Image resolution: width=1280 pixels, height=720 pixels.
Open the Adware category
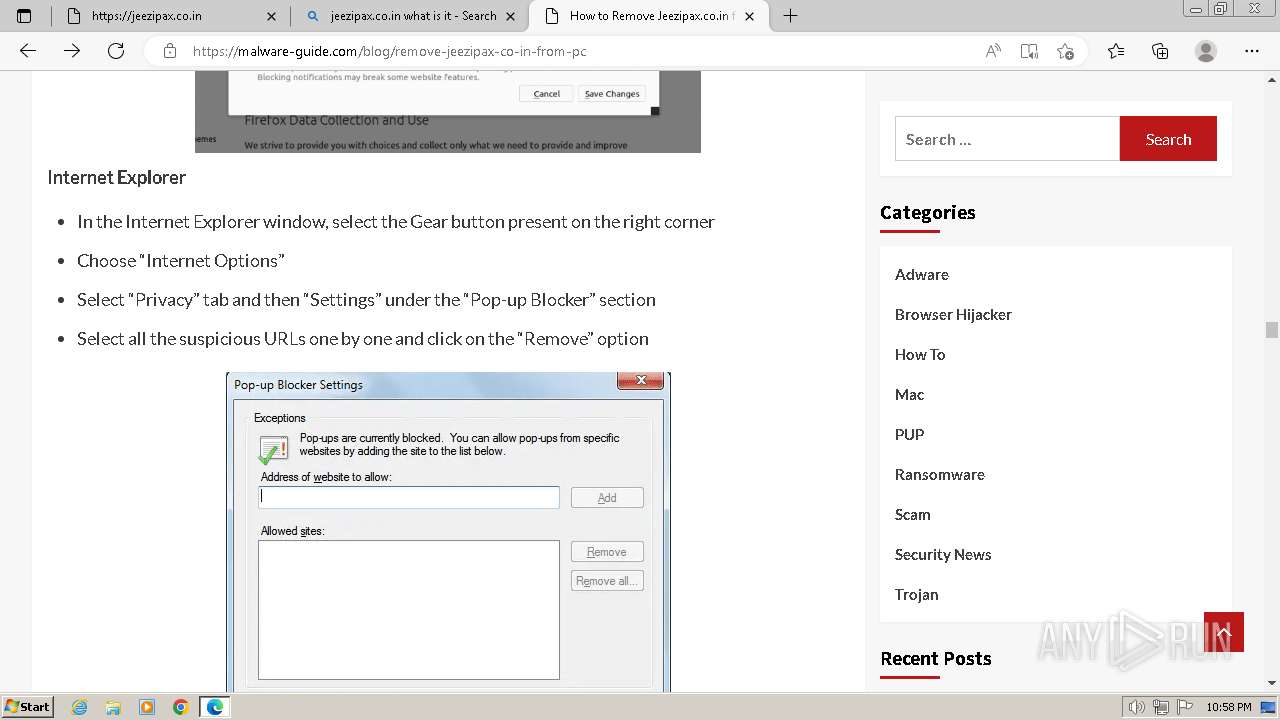coord(922,274)
